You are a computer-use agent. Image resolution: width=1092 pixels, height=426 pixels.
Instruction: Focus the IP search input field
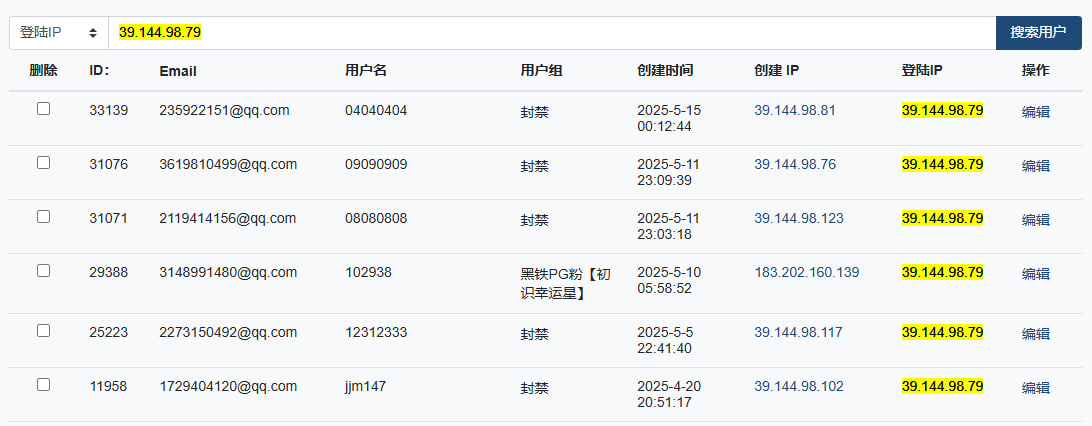(550, 33)
